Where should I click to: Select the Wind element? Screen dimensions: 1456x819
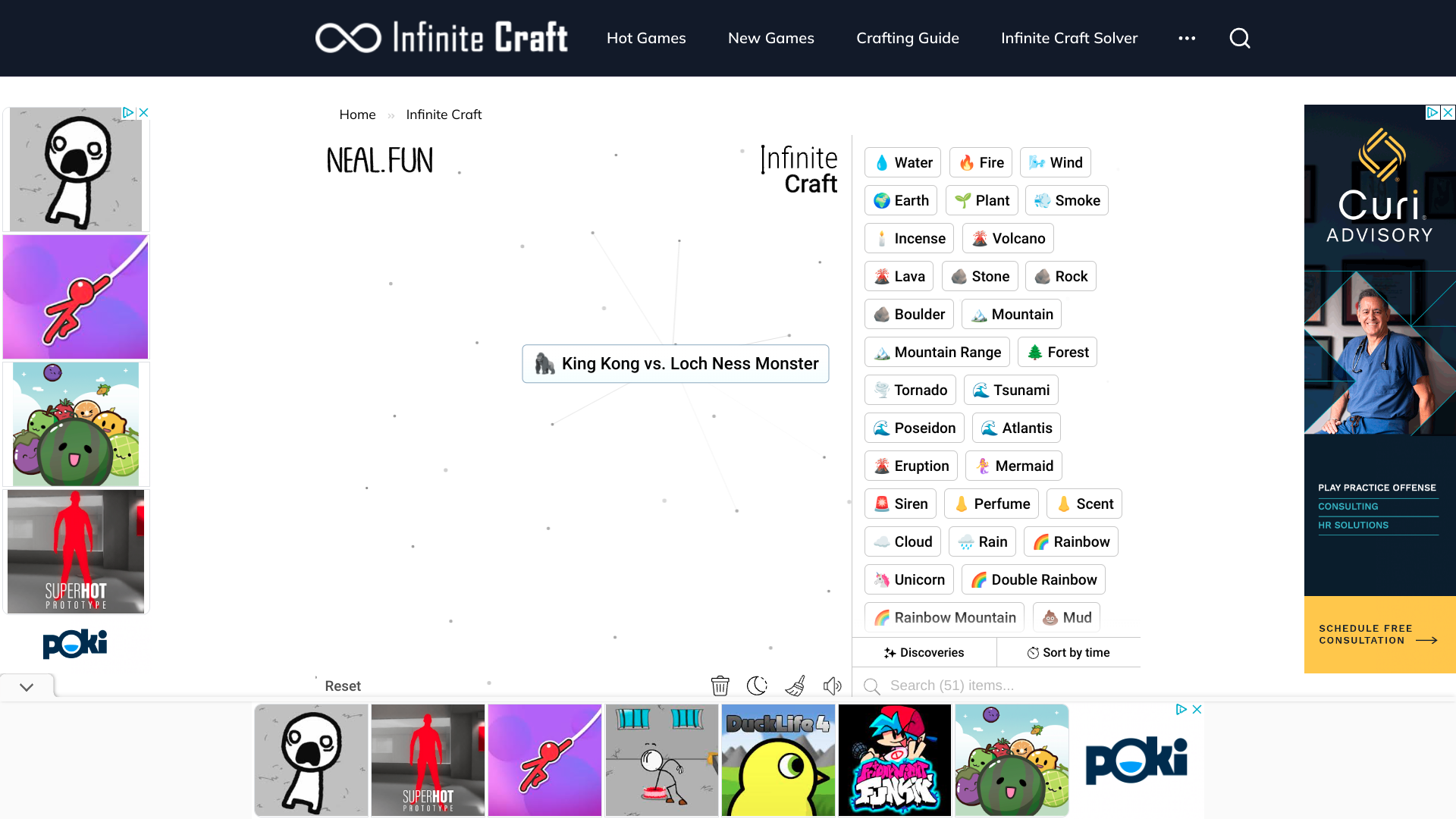pyautogui.click(x=1056, y=162)
